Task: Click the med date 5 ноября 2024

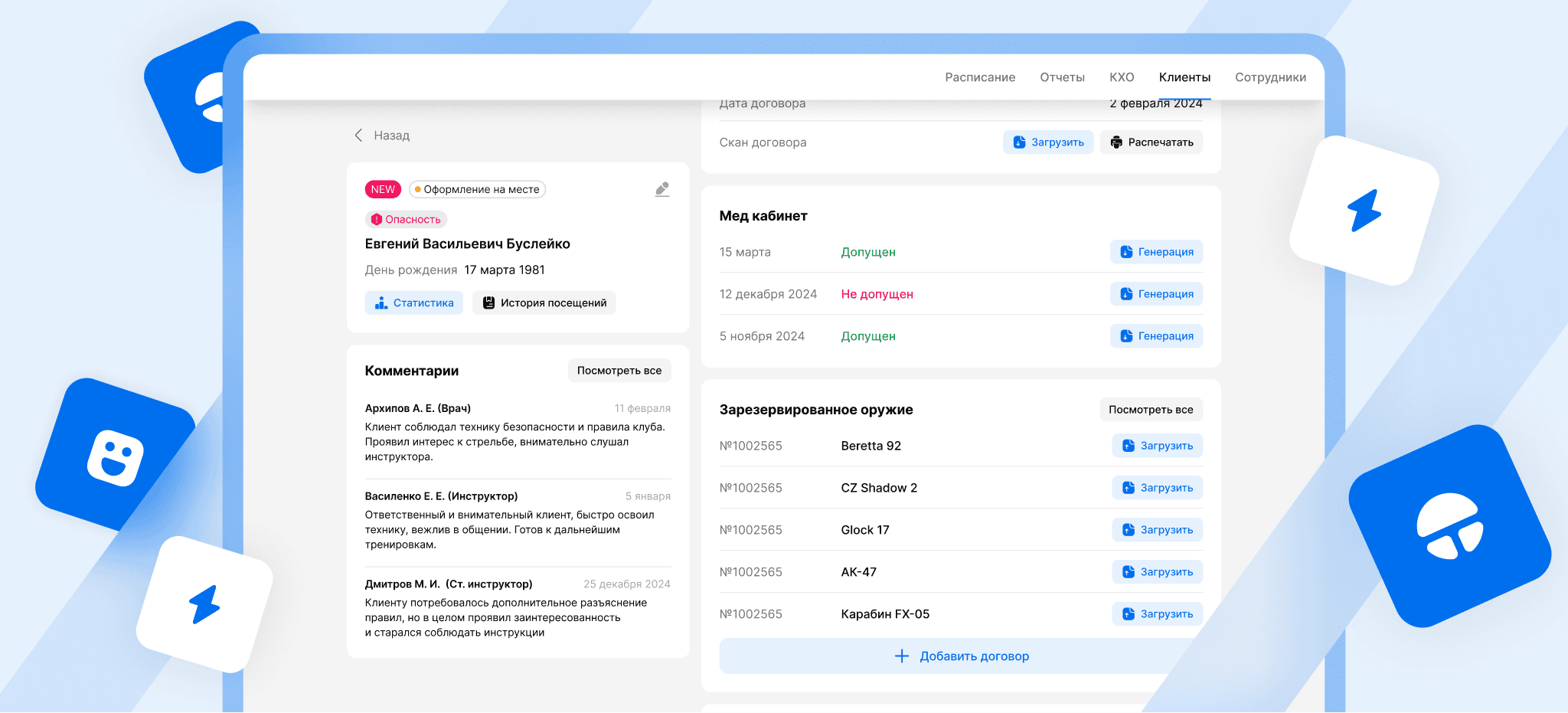Action: (762, 337)
